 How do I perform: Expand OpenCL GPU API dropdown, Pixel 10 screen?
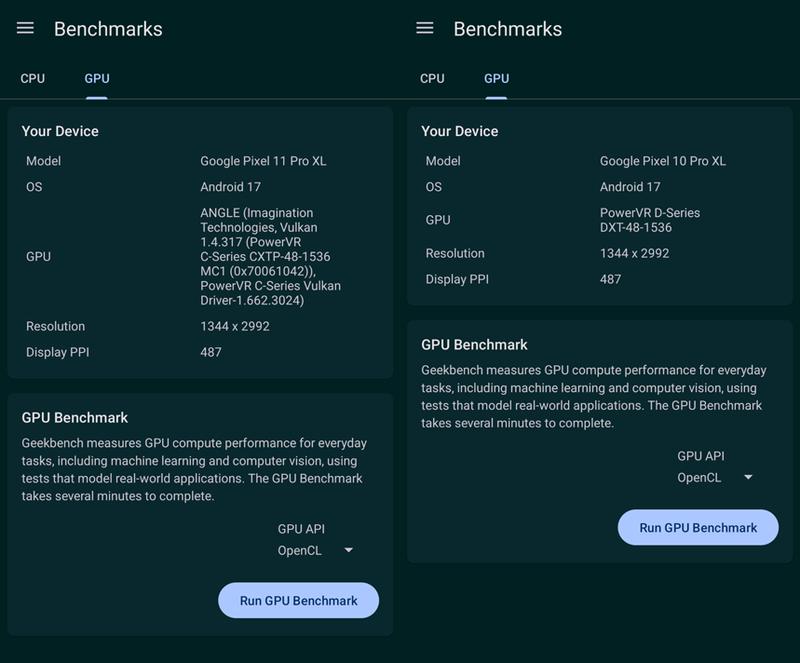pyautogui.click(x=715, y=478)
